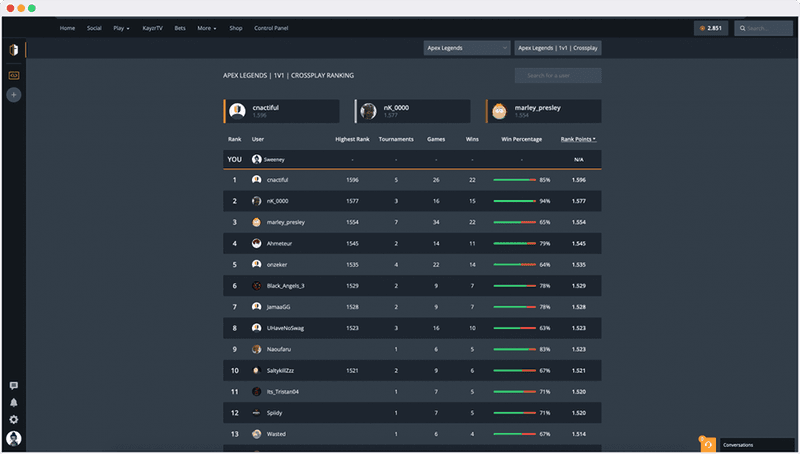
Task: Click nK_0000's 94% win percentage bar
Action: (x=514, y=201)
